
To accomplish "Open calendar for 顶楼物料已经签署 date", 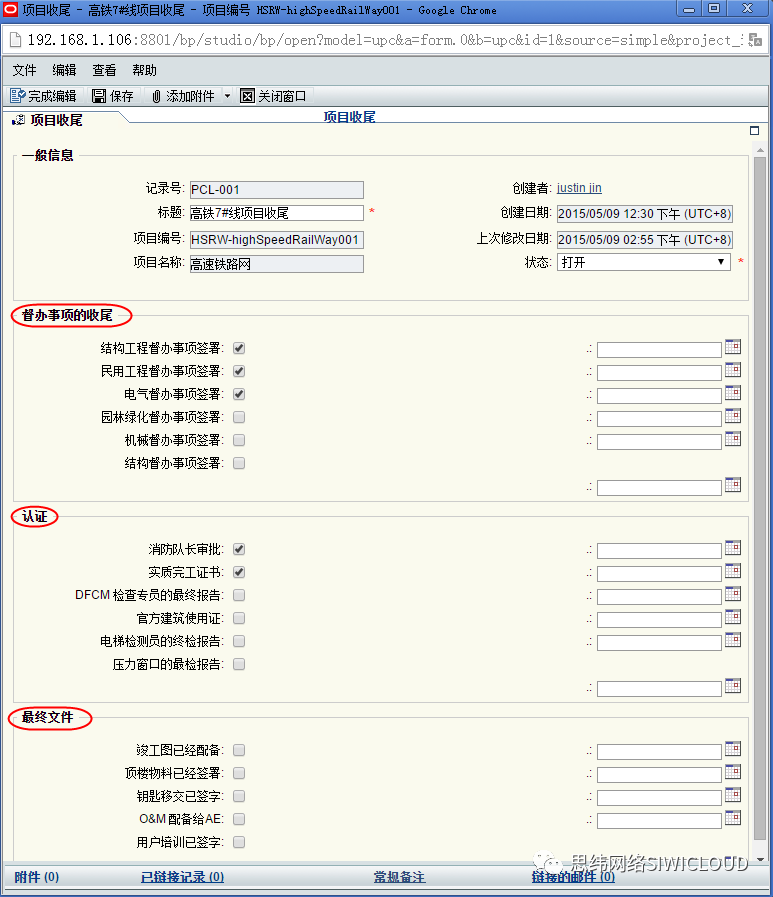I will [x=732, y=772].
